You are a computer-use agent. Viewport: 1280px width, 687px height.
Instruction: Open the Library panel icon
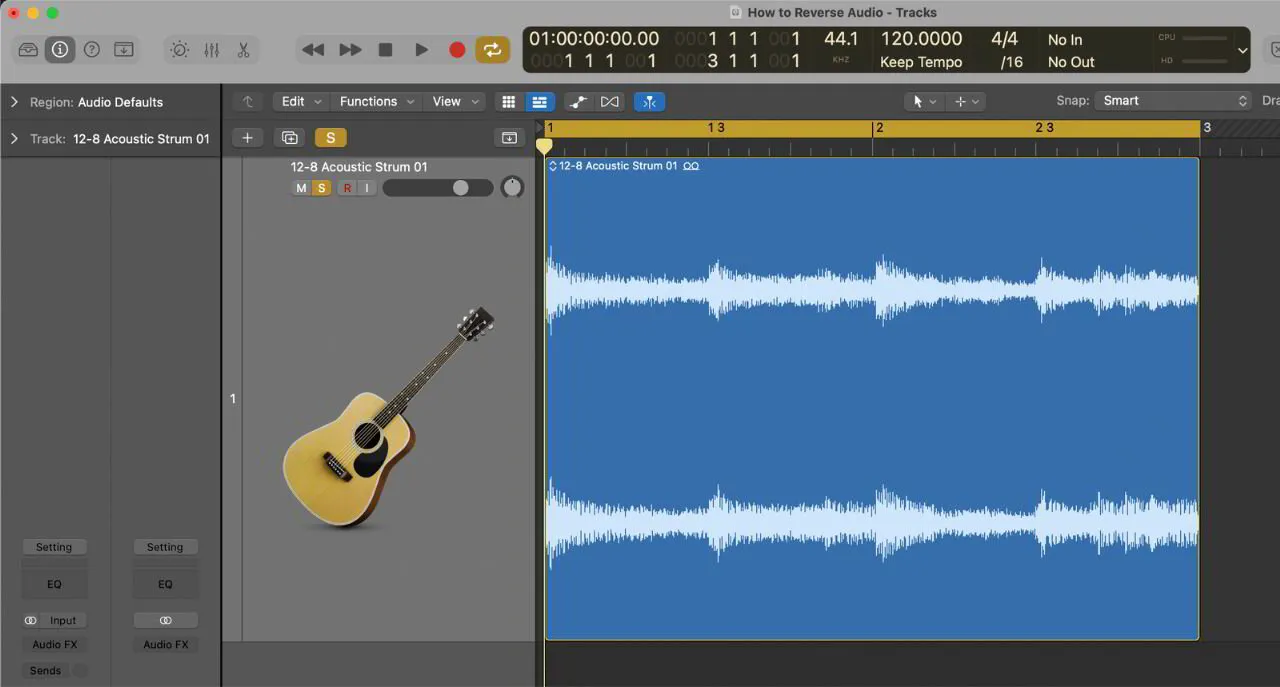28,49
